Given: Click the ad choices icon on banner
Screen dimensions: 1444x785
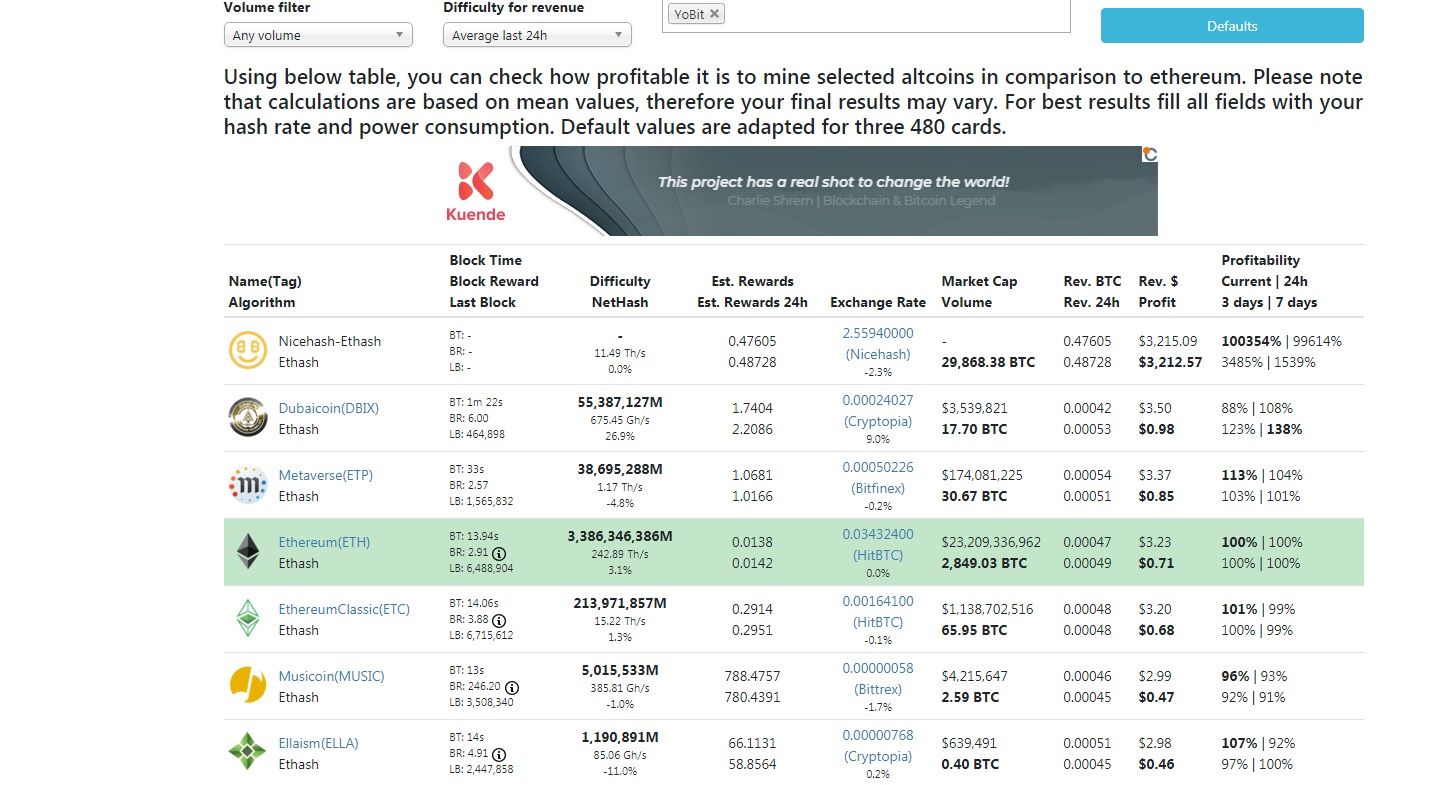Looking at the screenshot, I should [1150, 154].
